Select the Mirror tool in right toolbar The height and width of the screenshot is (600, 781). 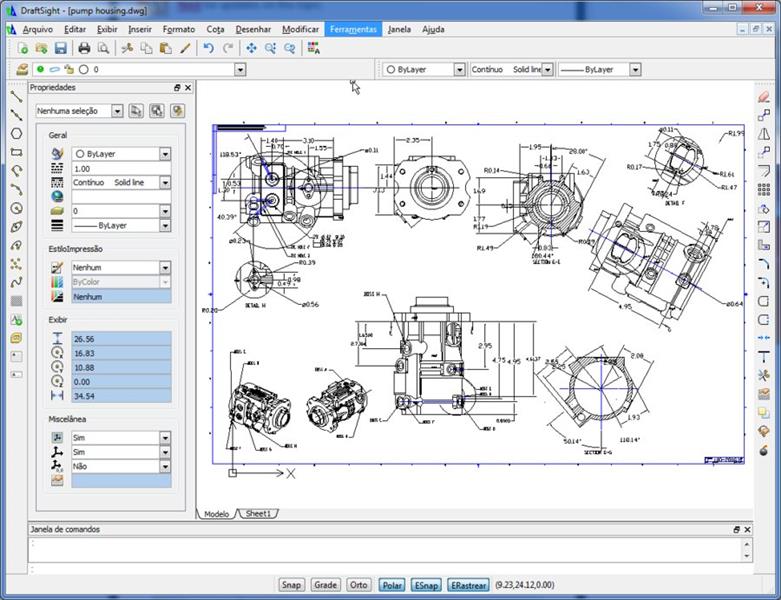tap(764, 134)
